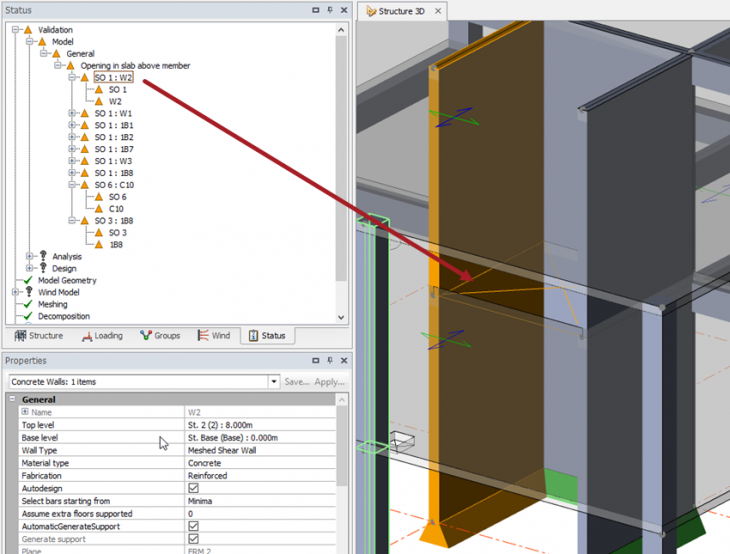The height and width of the screenshot is (554, 730).
Task: Uncheck AutomaticGenerateSupport checkbox
Action: point(193,526)
